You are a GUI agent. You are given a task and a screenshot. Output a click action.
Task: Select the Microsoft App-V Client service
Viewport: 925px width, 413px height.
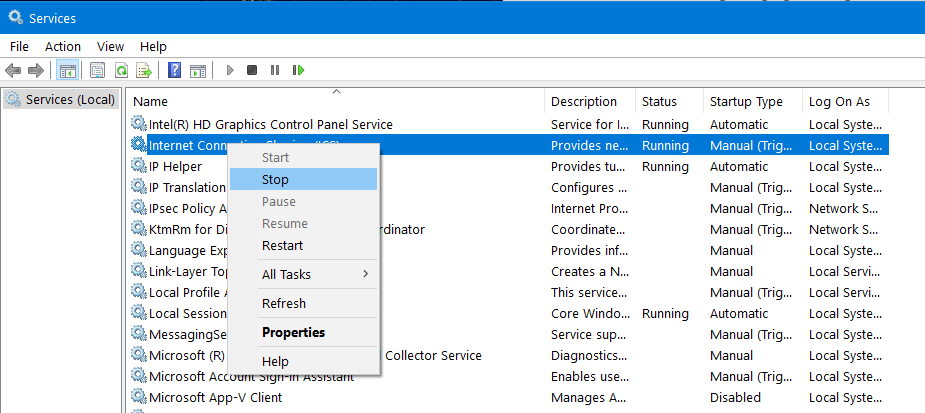point(215,397)
